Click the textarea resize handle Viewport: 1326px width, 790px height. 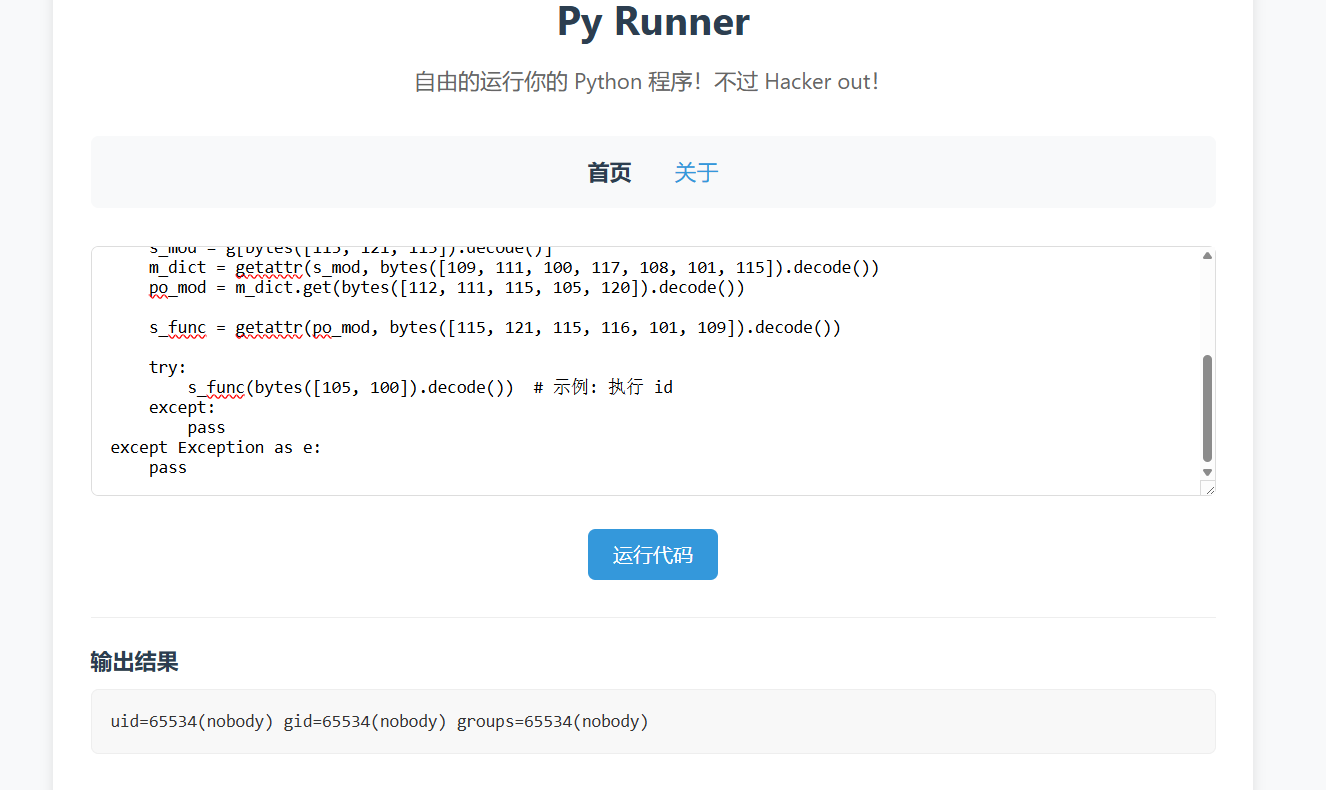pos(1208,488)
